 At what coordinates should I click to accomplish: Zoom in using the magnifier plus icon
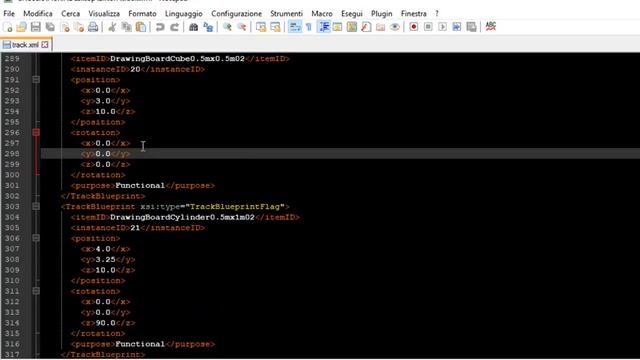(x=227, y=27)
